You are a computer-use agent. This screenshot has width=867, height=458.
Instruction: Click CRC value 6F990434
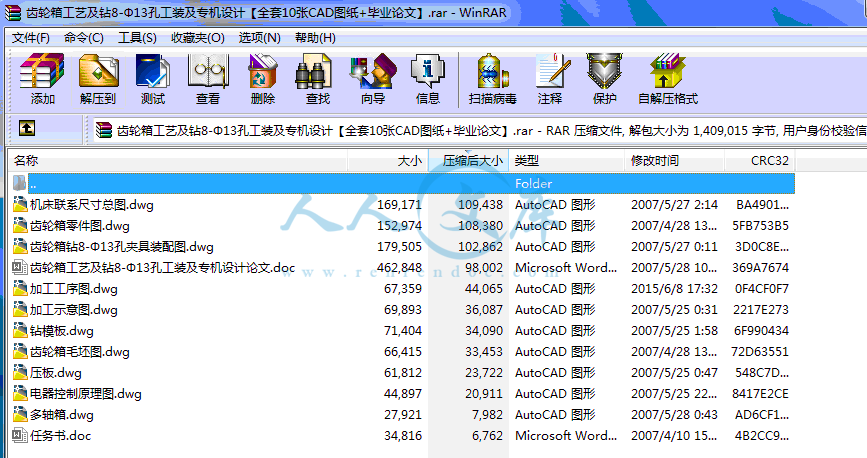tap(761, 331)
